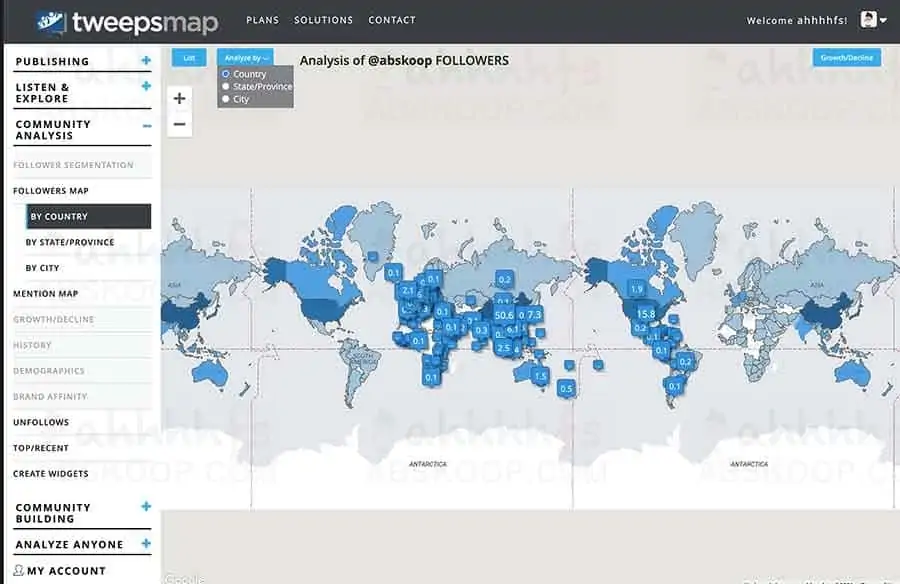Open the Plans menu item
Screen dimensions: 900x584
tap(262, 20)
